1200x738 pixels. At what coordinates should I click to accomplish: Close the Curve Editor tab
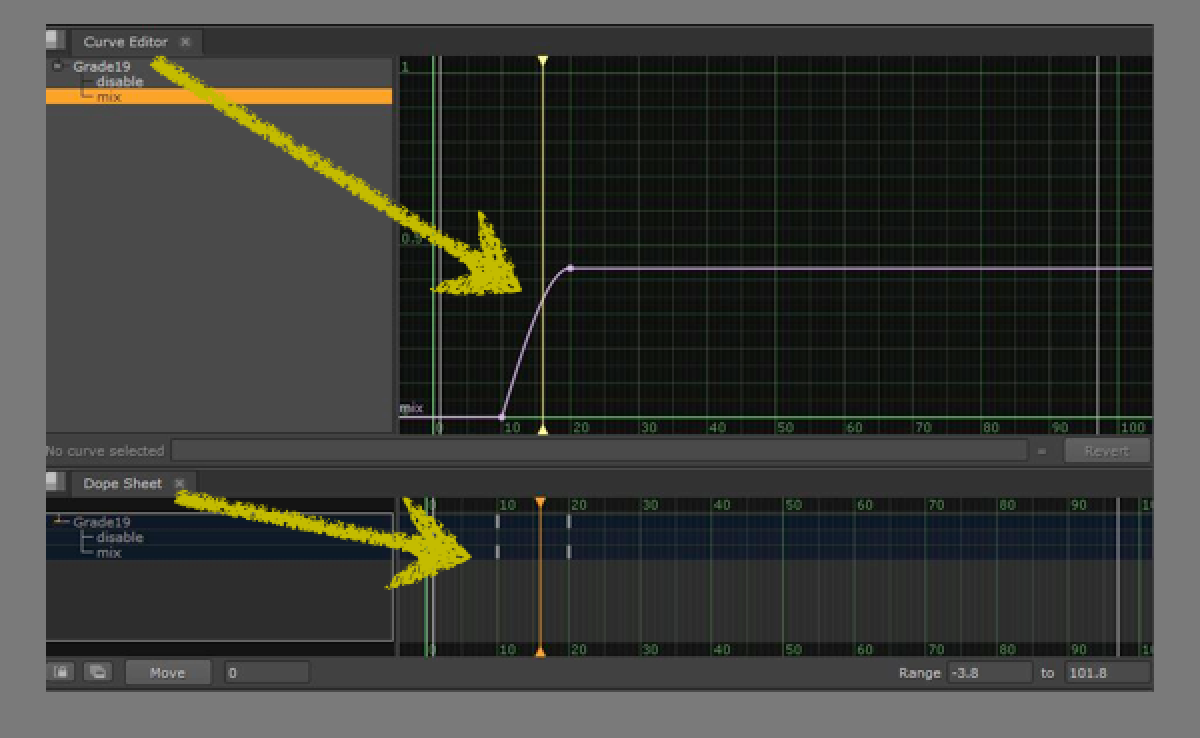point(185,42)
